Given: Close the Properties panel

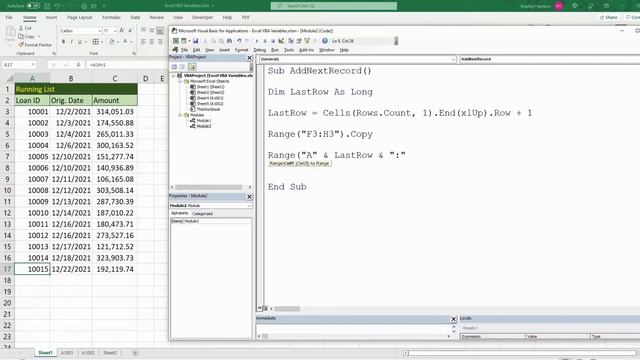Looking at the screenshot, I should 249,197.
